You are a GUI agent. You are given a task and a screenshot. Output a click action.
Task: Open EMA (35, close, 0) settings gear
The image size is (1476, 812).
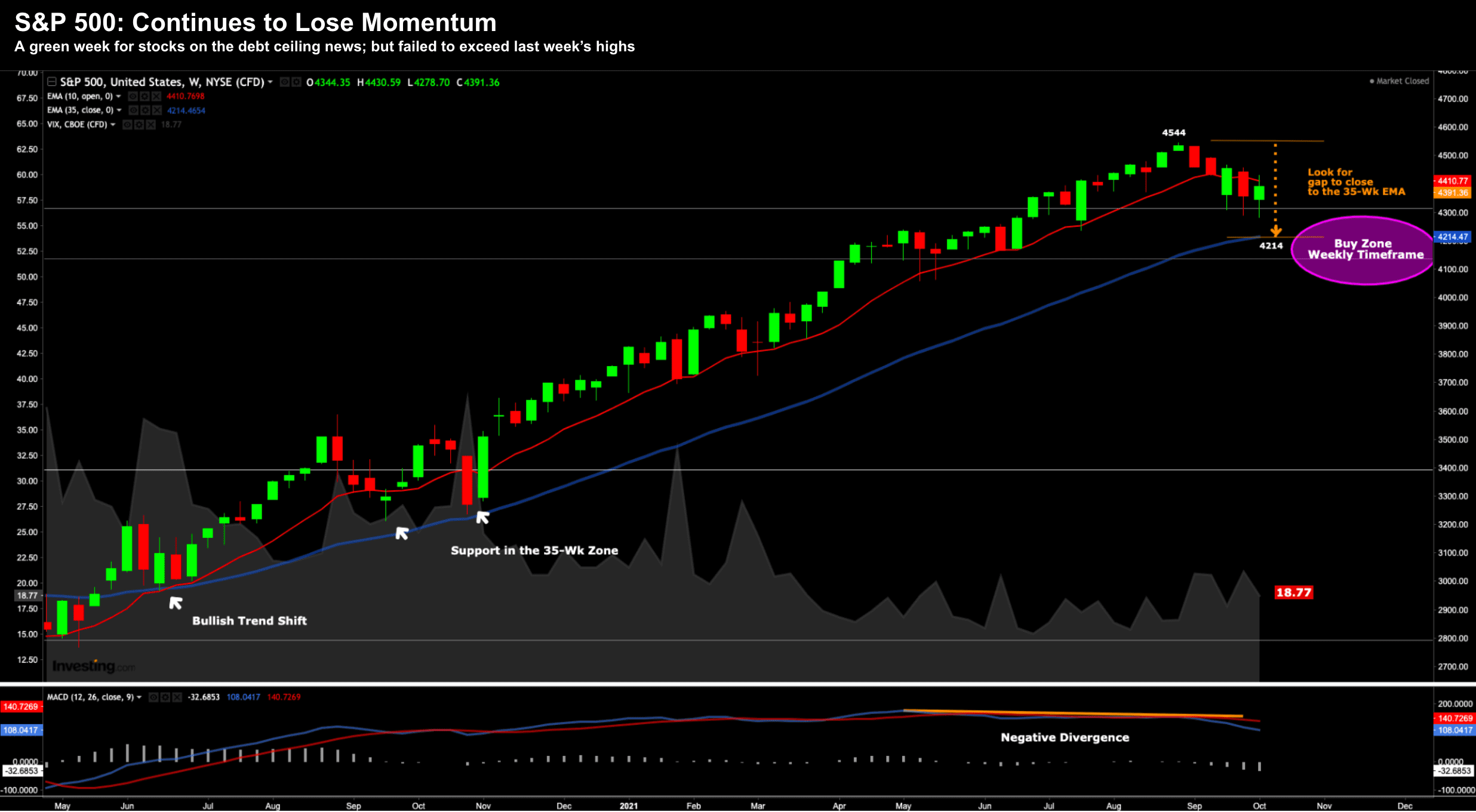pos(145,110)
